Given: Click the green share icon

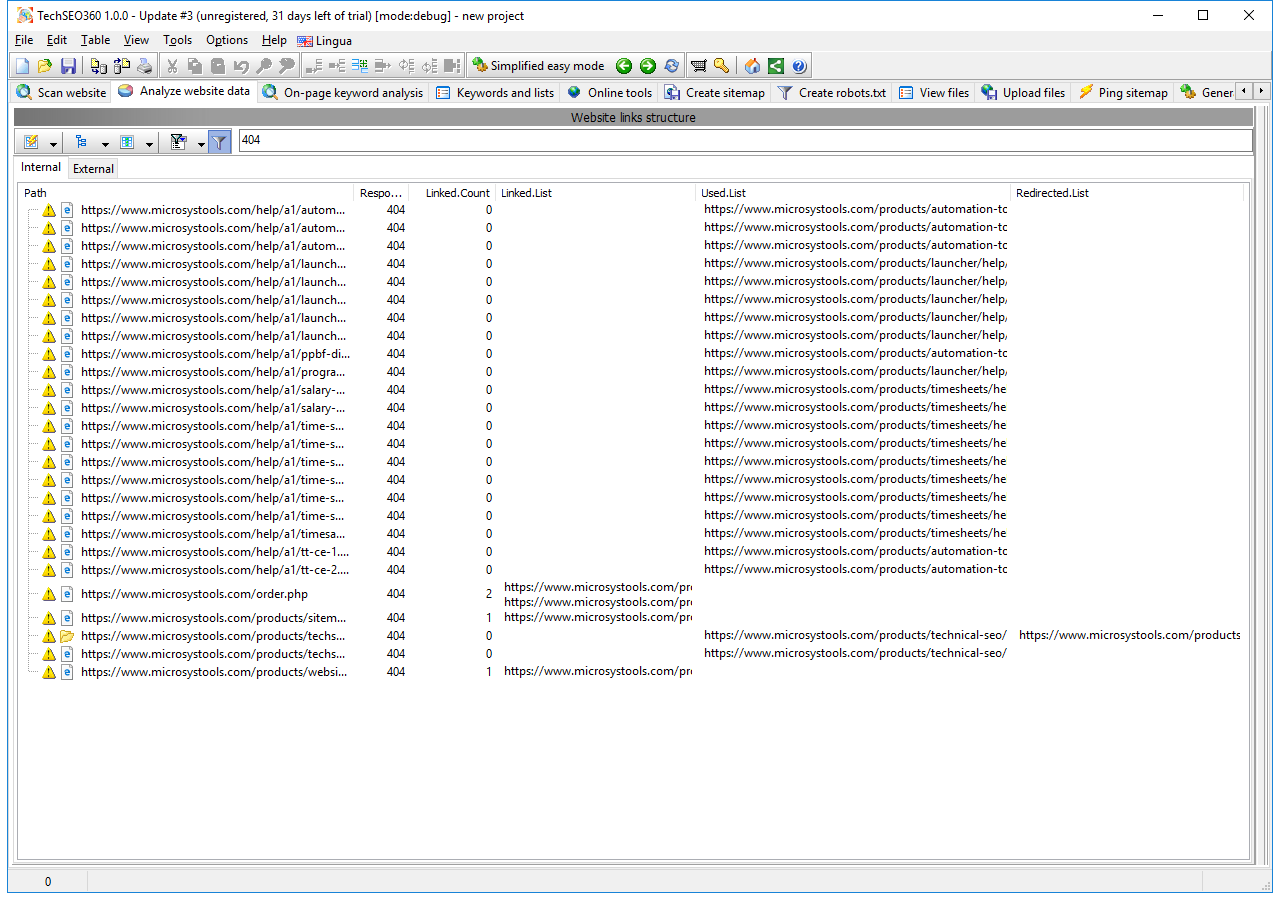Looking at the screenshot, I should coord(776,66).
